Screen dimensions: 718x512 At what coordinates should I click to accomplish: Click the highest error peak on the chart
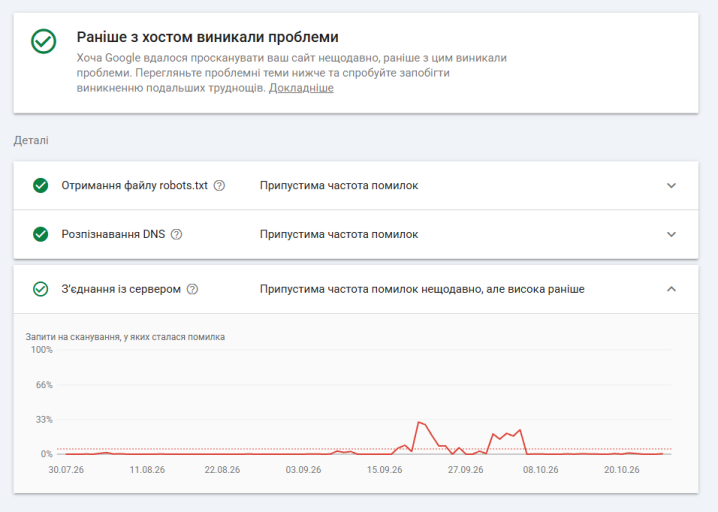(x=419, y=422)
